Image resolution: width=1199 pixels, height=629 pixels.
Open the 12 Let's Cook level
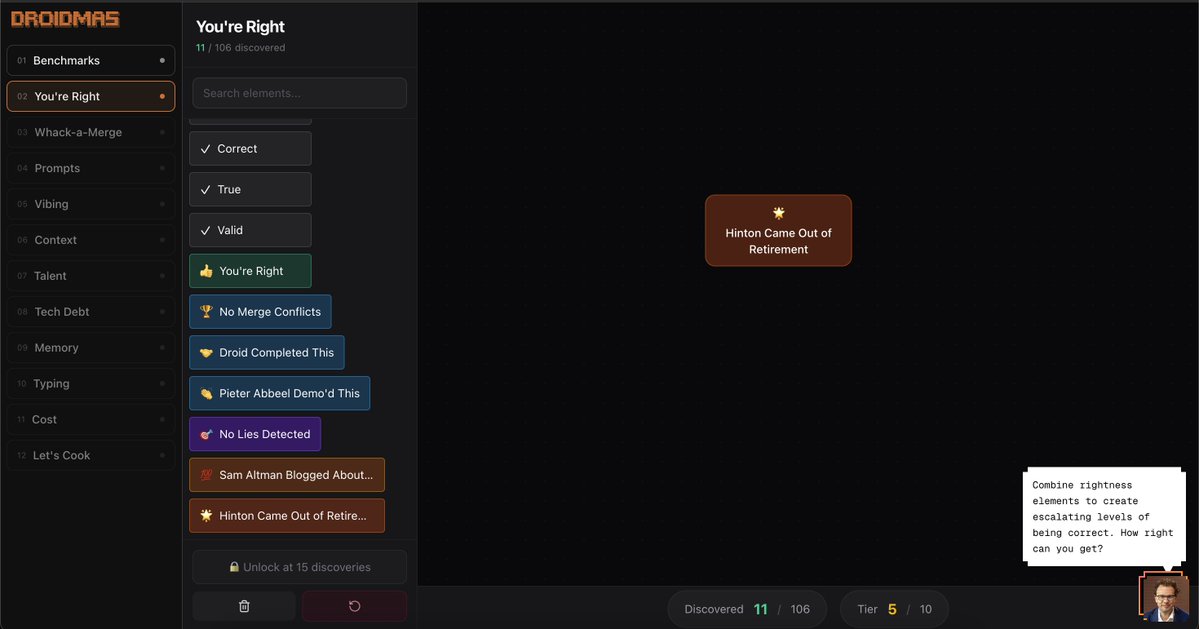[91, 456]
